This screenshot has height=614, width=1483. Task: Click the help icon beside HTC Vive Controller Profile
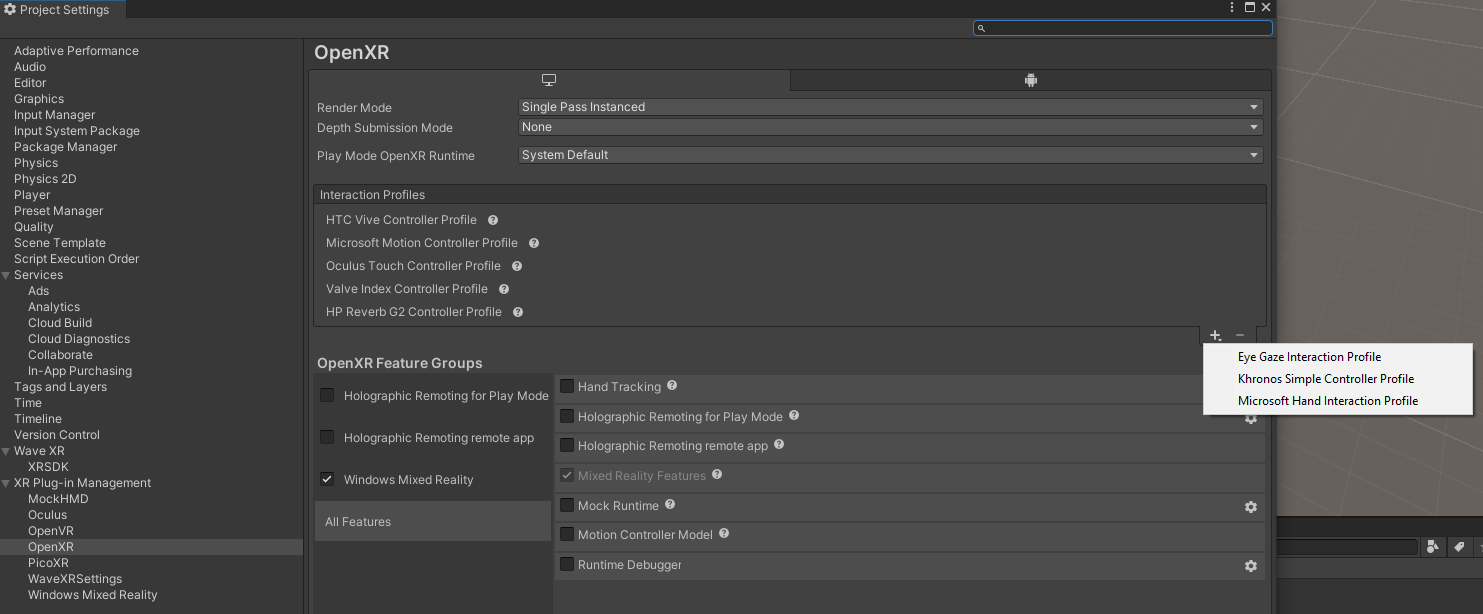pos(493,220)
